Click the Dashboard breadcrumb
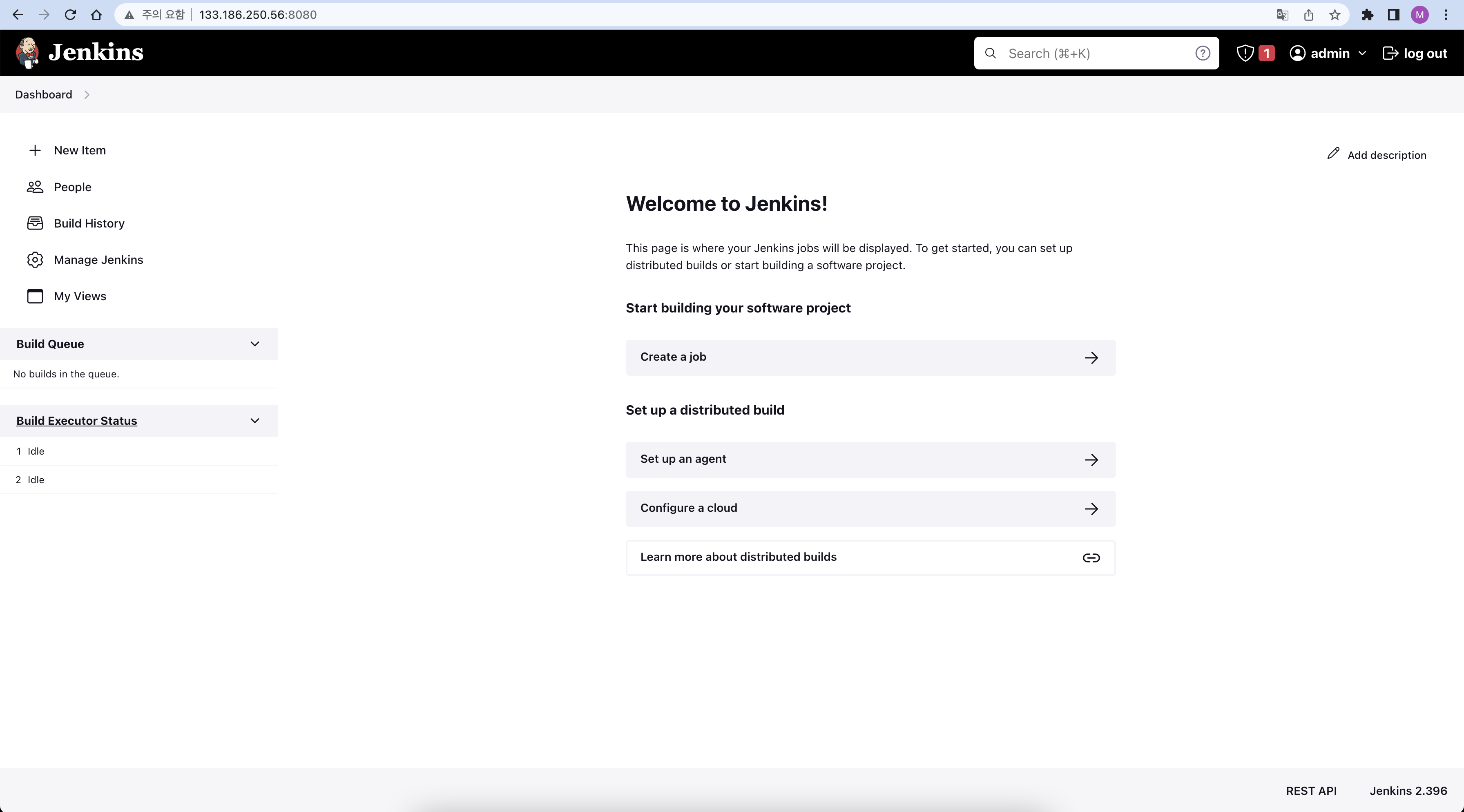 [x=44, y=94]
